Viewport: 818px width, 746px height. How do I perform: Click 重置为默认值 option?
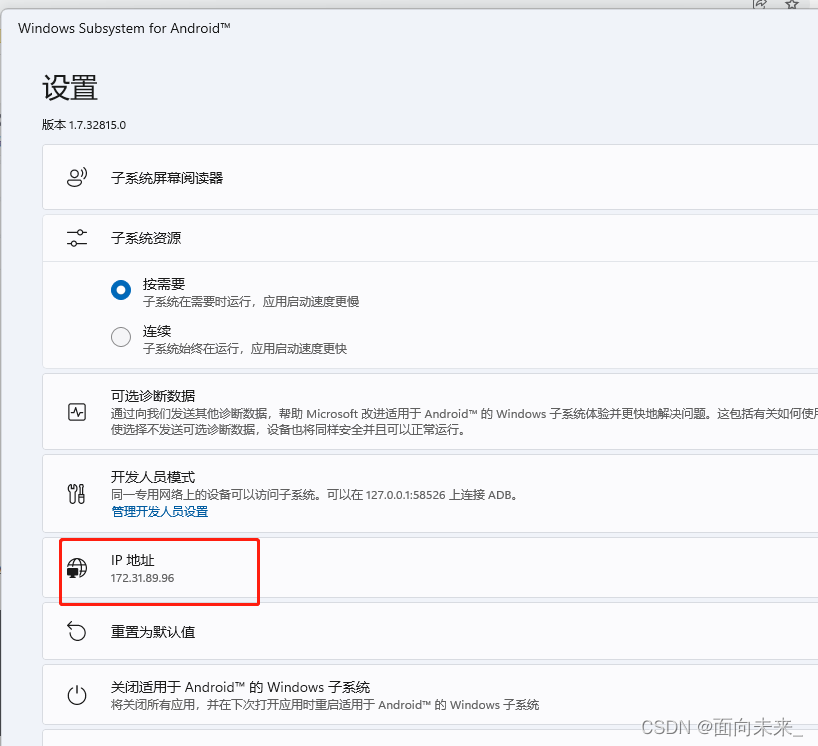(153, 632)
